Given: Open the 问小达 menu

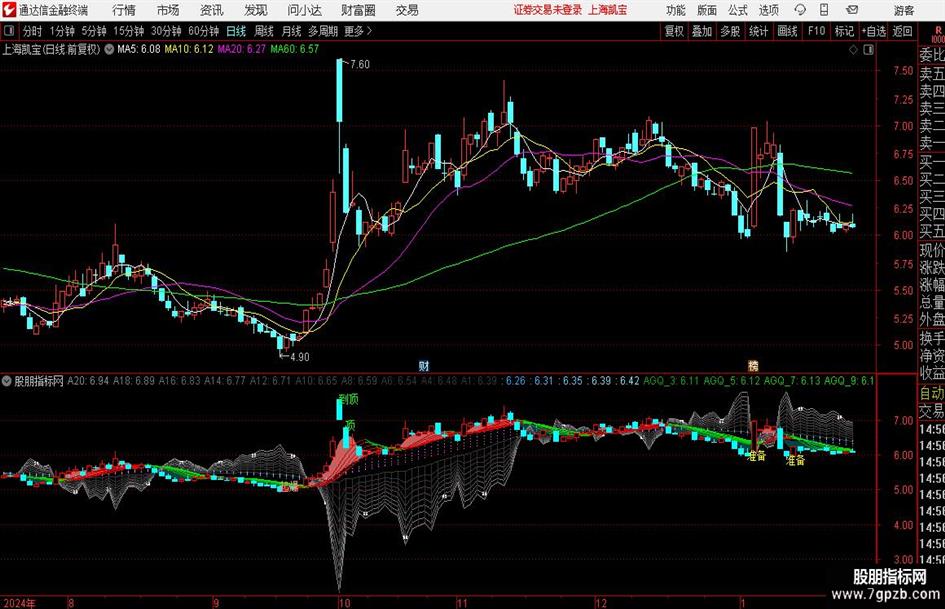Looking at the screenshot, I should 304,10.
